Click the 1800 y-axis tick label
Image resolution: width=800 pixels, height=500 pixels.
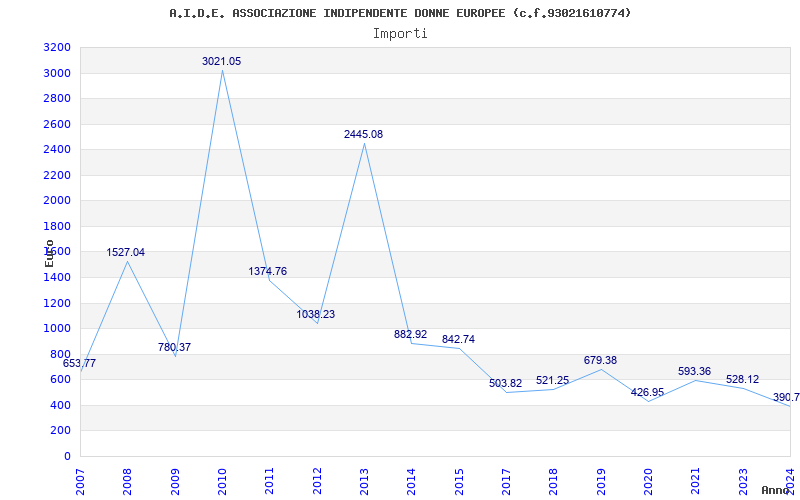click(58, 227)
